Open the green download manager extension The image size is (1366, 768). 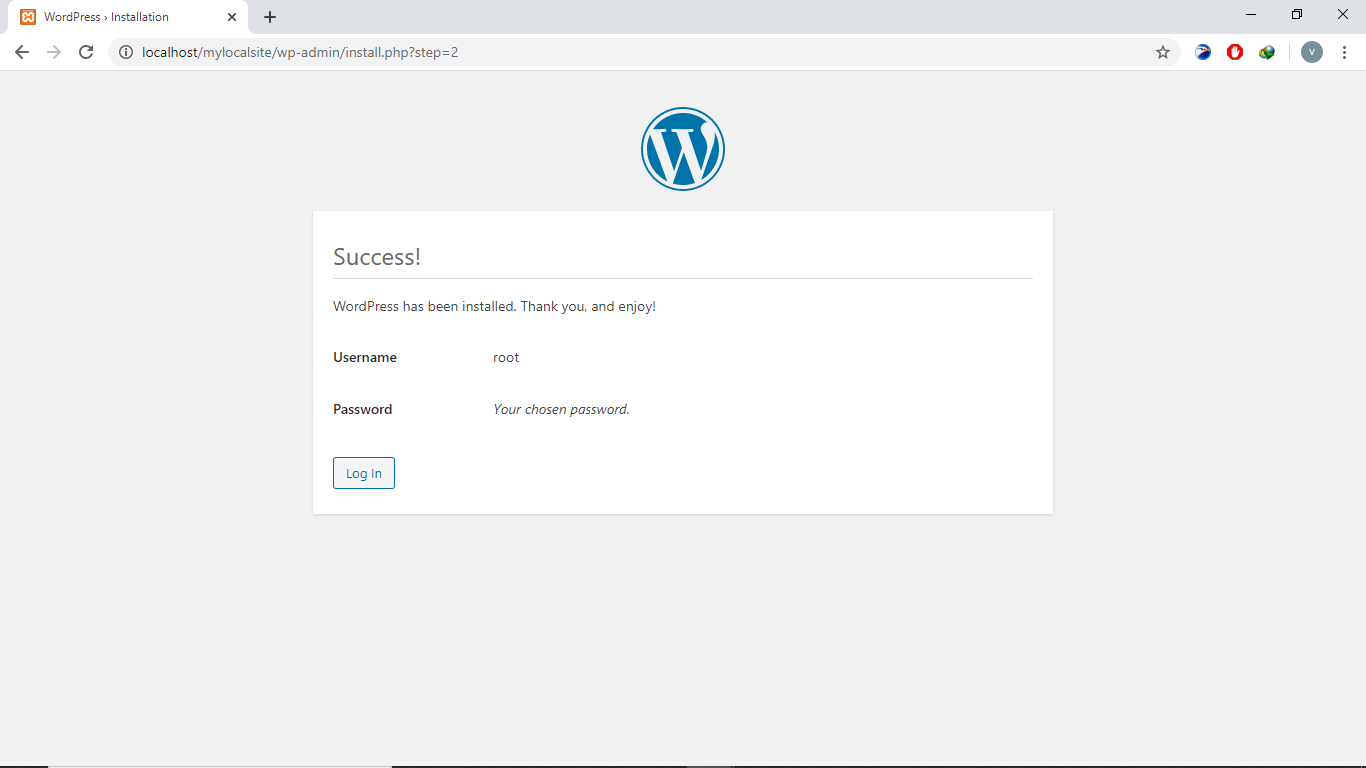point(1267,52)
